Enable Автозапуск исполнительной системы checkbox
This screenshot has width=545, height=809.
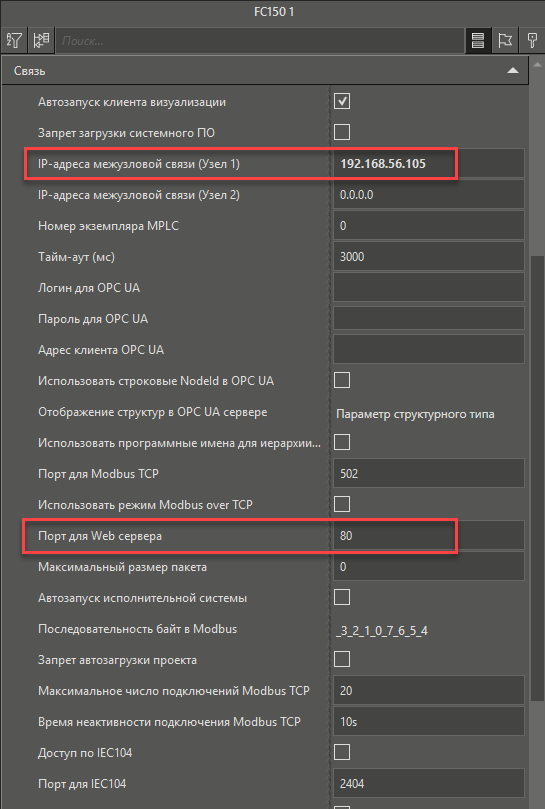(x=342, y=597)
